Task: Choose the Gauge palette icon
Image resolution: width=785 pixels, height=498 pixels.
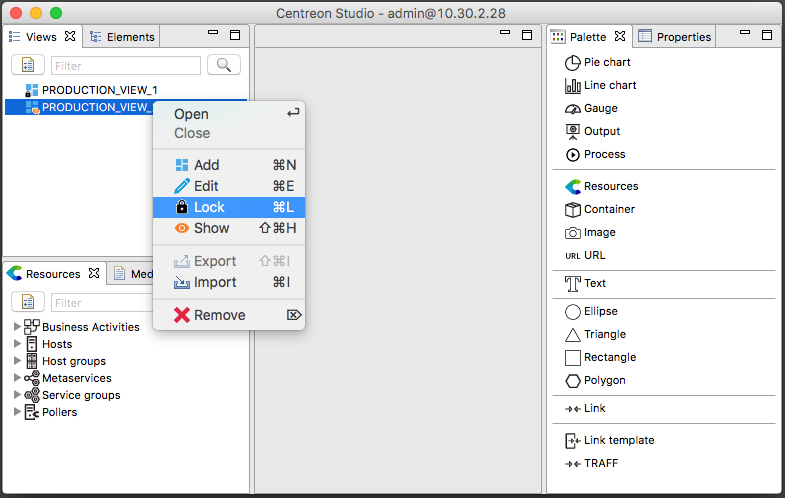Action: pos(572,109)
